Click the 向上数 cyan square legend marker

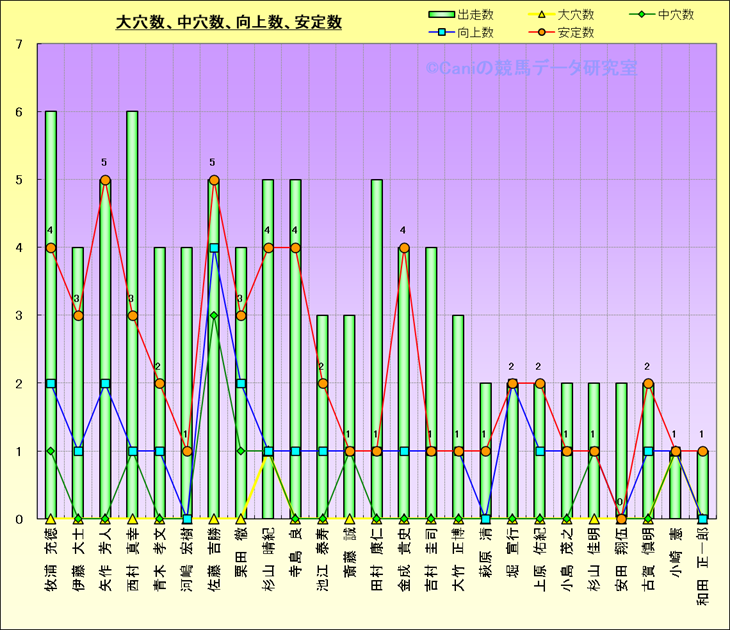[440, 32]
